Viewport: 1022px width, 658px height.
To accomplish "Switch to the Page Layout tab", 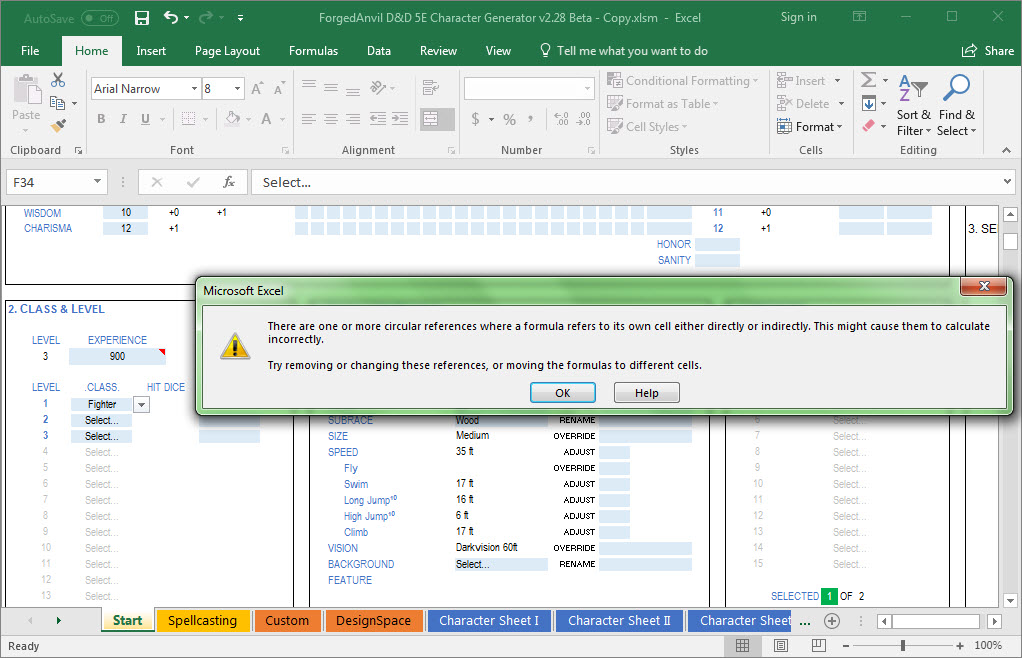I will tap(227, 51).
